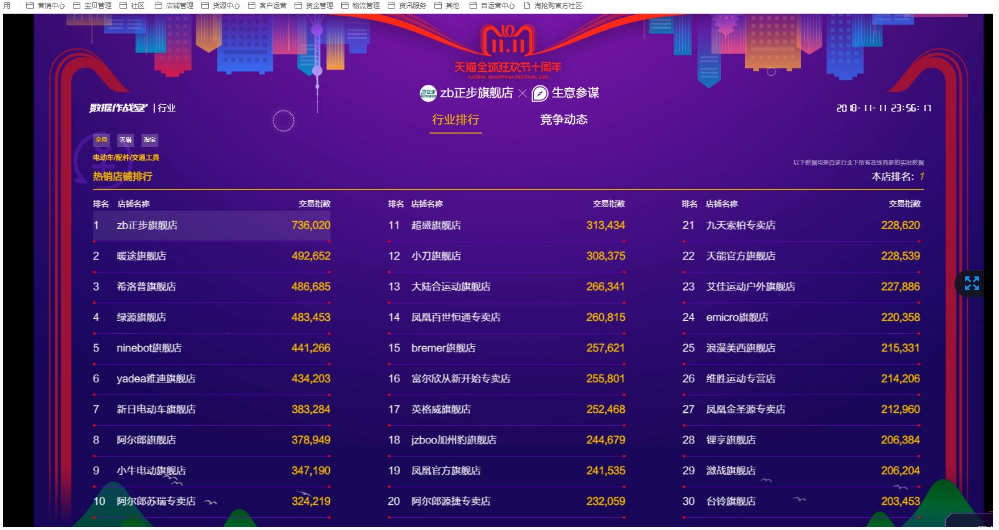999x530 pixels.
Task: Switch to the 竞争动态 tab
Action: tap(564, 119)
